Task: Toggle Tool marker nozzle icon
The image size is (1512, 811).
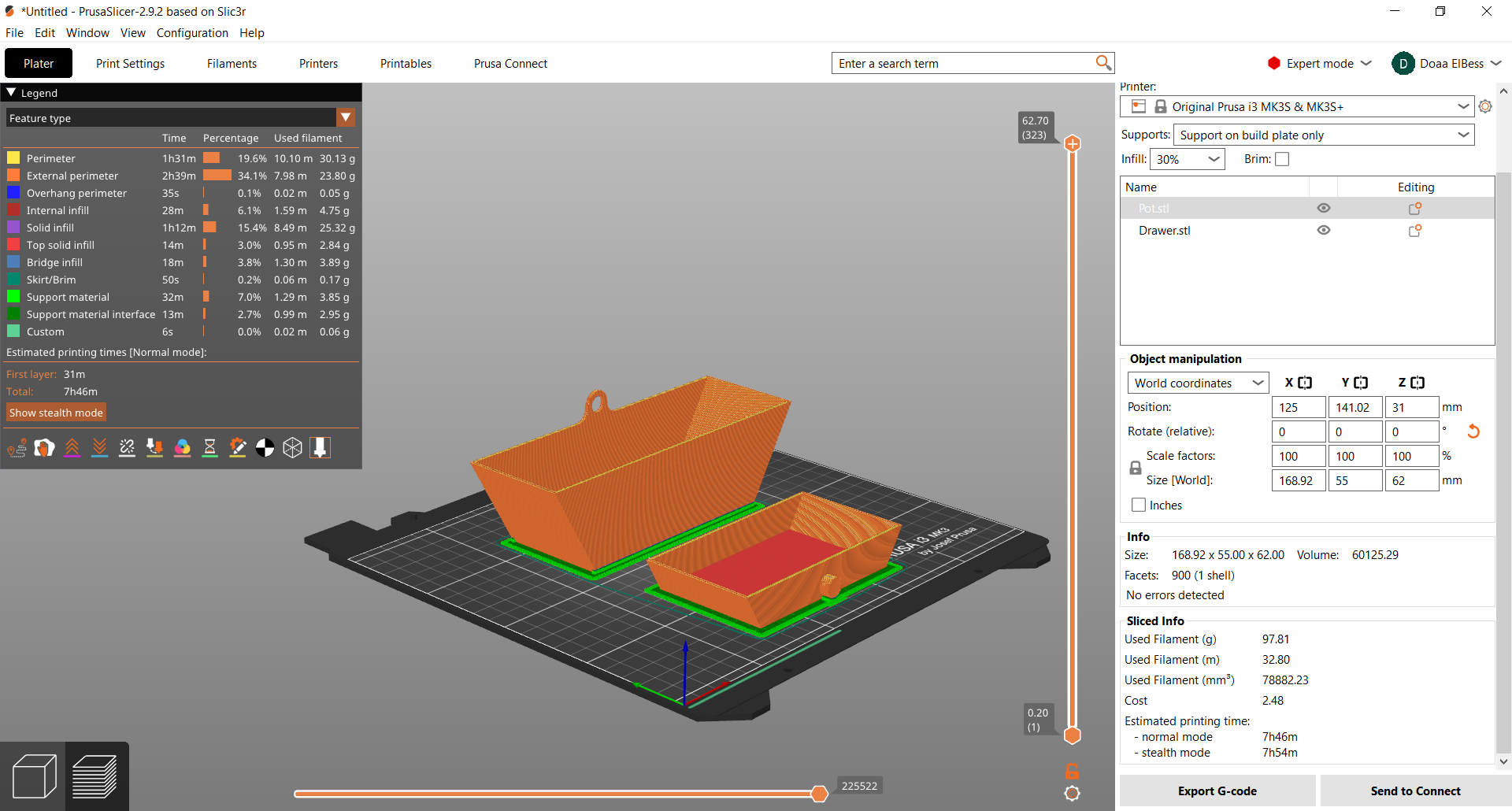Action: 320,448
